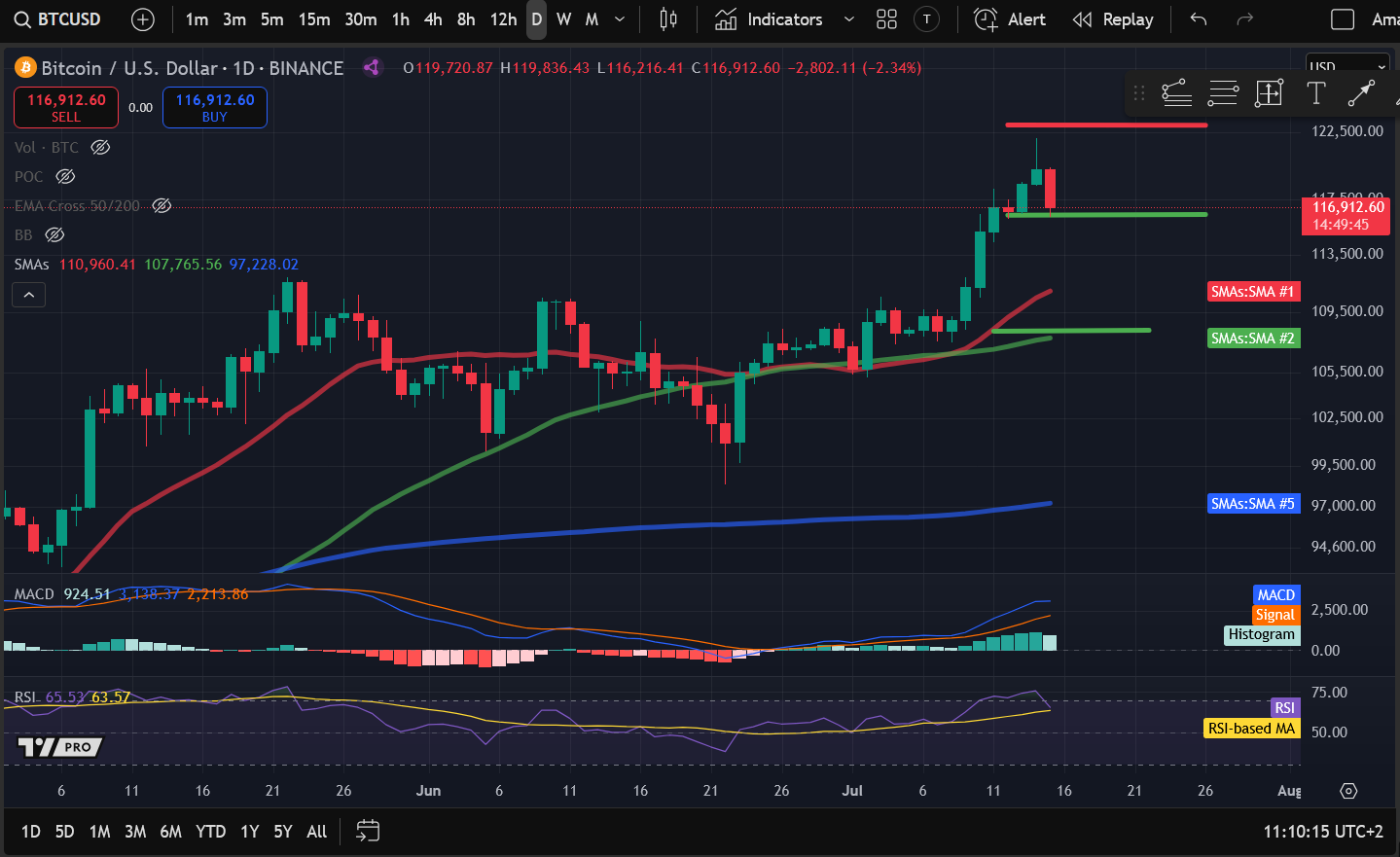Add symbol to compare with plus icon
This screenshot has height=857, width=1400.
click(x=143, y=19)
